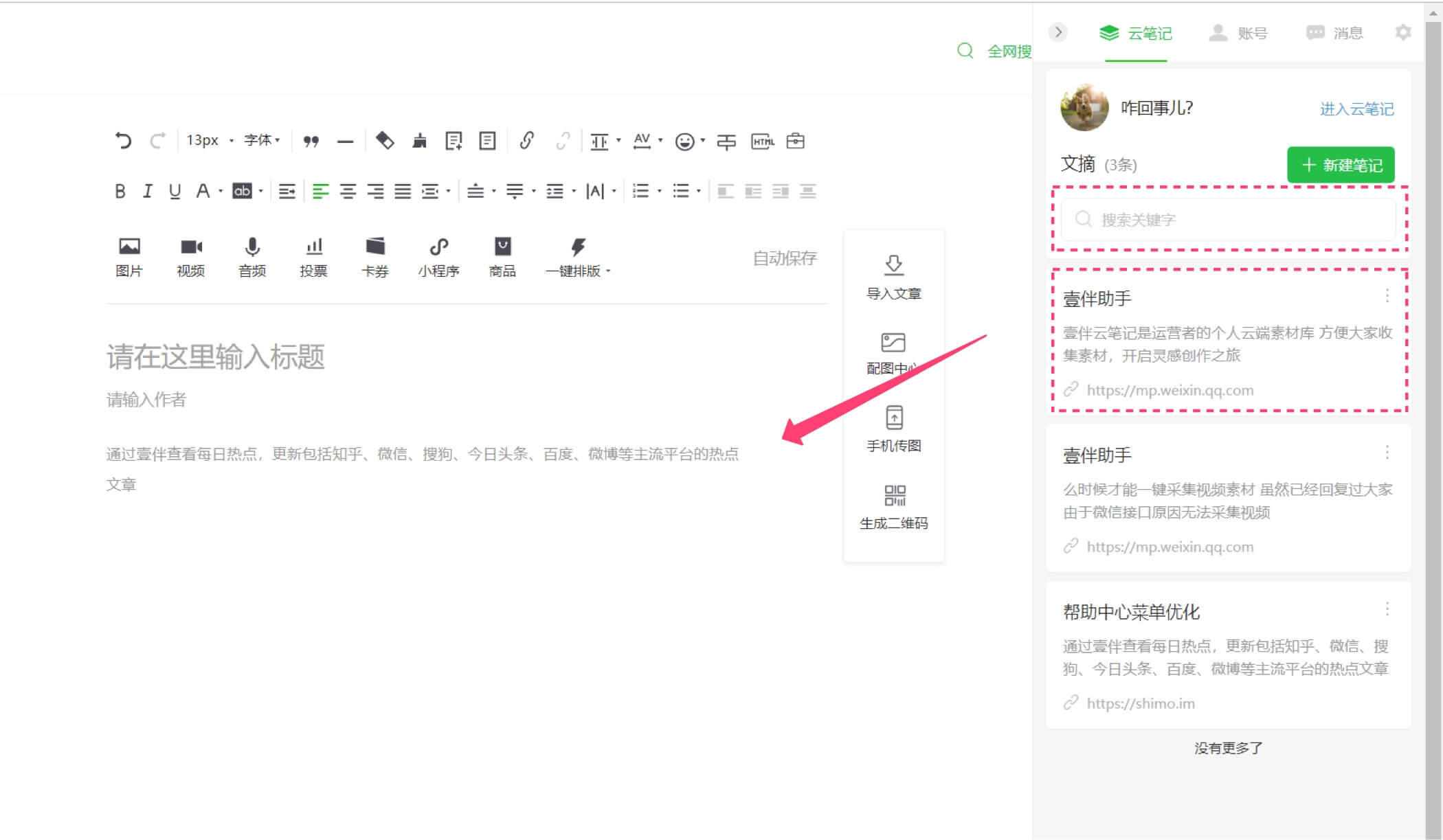Generate a QR code with 生成二维码

pos(893,507)
